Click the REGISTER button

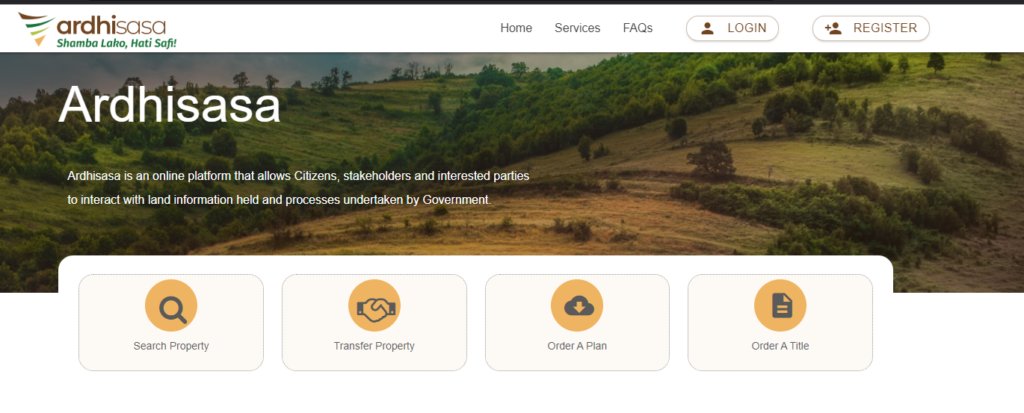[871, 28]
